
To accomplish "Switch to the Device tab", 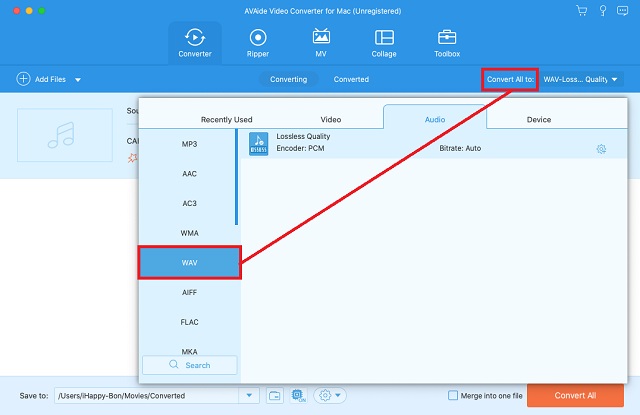I will coord(538,119).
